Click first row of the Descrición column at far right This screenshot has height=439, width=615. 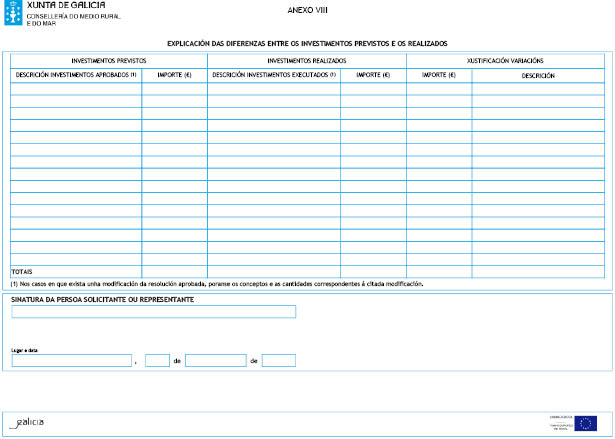(x=538, y=88)
